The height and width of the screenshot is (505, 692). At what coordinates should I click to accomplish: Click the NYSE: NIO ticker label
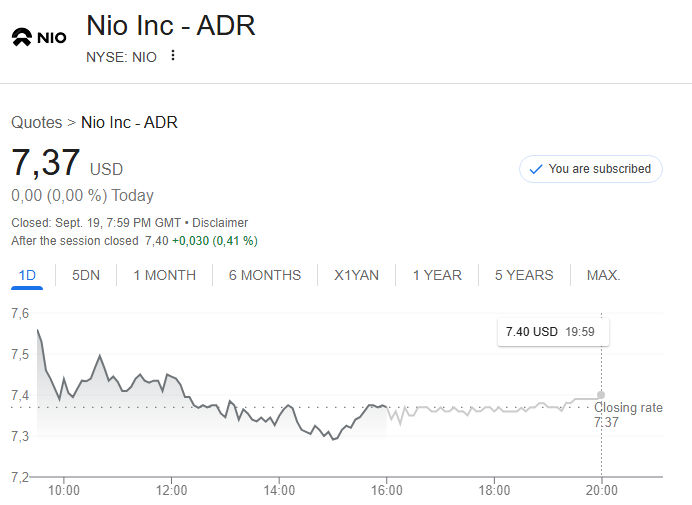click(121, 57)
